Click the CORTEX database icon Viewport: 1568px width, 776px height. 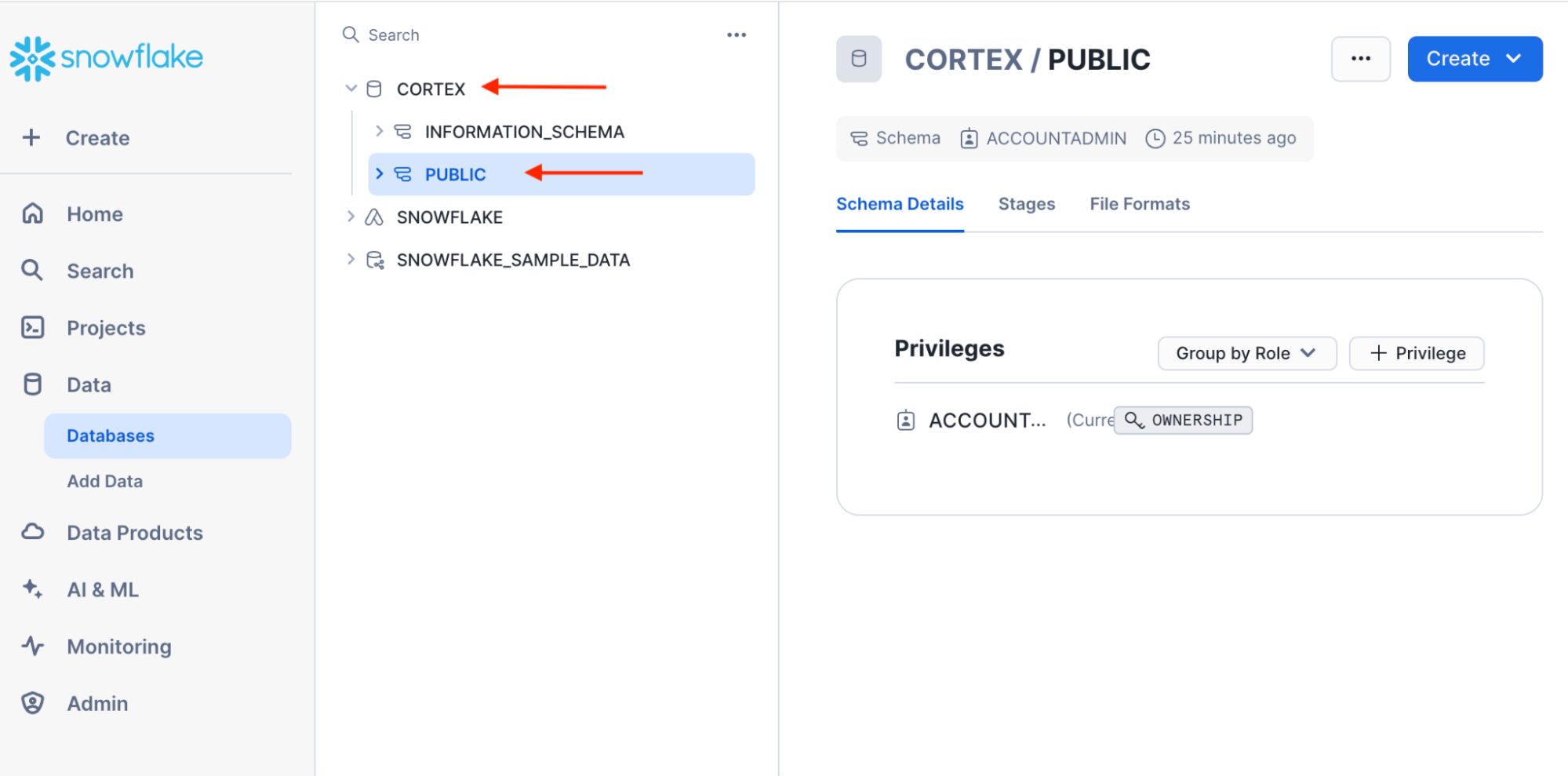tap(375, 89)
